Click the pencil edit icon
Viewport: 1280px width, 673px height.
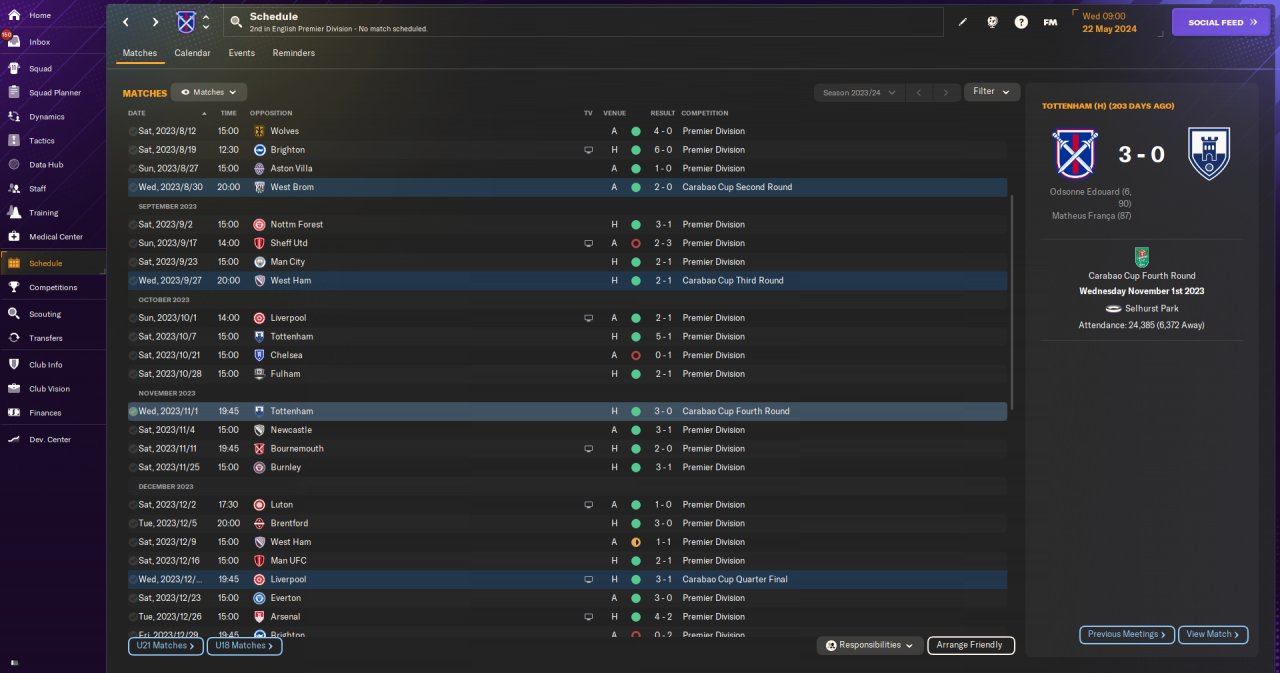click(x=963, y=22)
